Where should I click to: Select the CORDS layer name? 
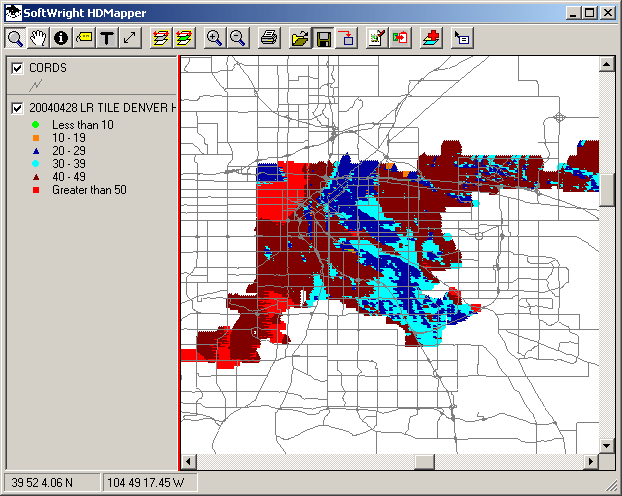(x=48, y=68)
